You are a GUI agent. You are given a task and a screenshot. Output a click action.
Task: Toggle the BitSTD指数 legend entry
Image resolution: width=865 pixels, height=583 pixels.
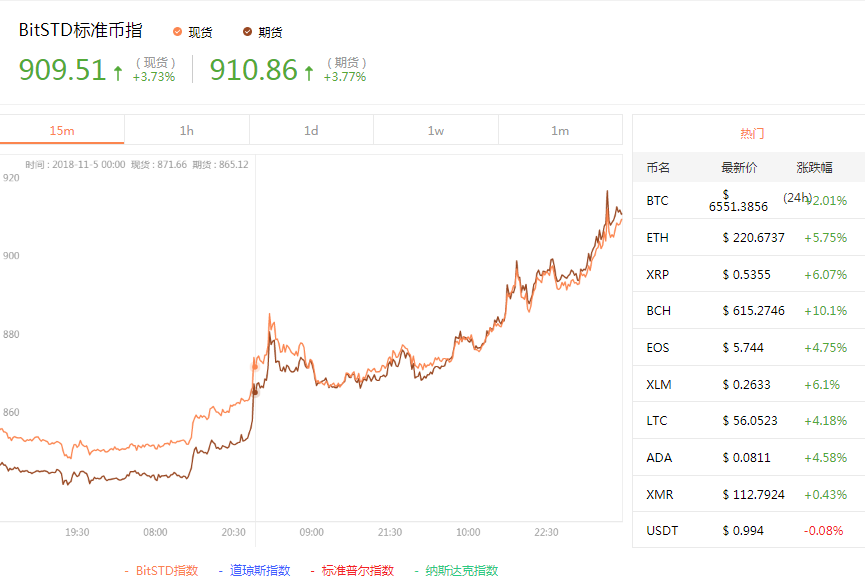tap(161, 570)
